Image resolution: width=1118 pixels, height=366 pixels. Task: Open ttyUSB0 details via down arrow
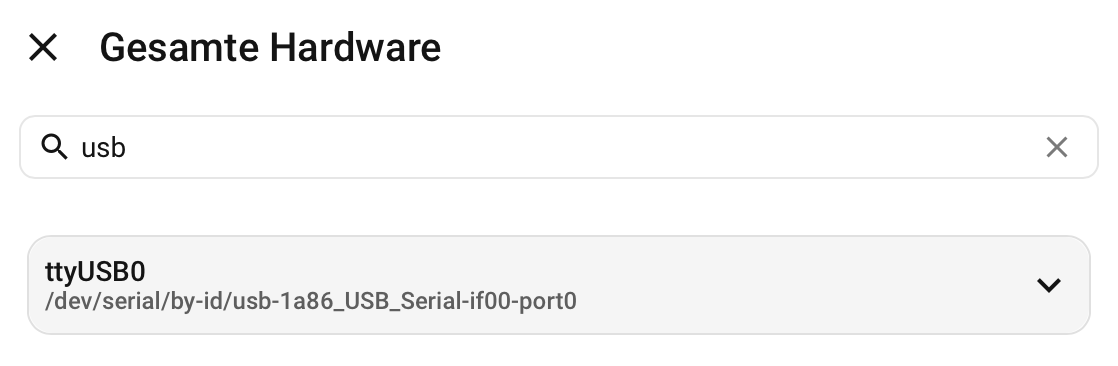pyautogui.click(x=1048, y=285)
